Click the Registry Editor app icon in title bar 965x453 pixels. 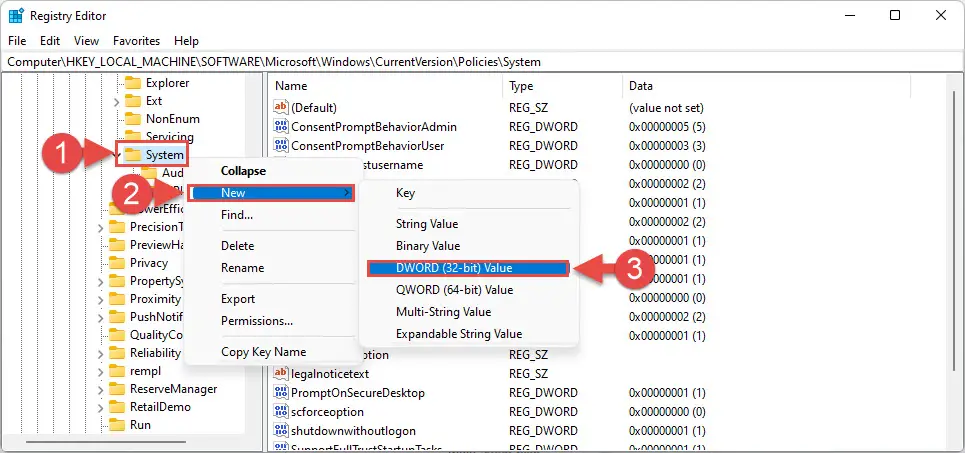pyautogui.click(x=16, y=15)
